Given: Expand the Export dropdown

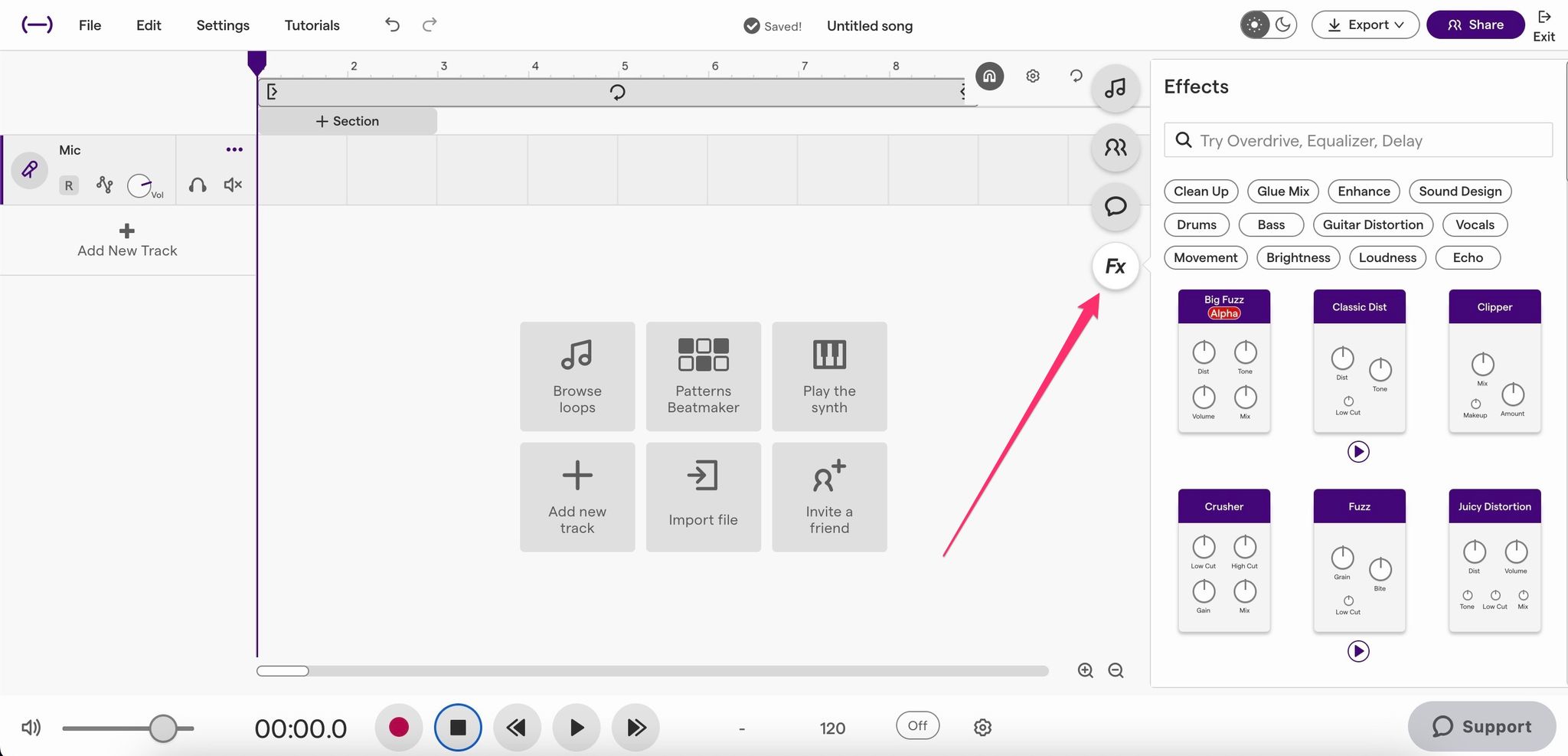Looking at the screenshot, I should (x=1364, y=24).
